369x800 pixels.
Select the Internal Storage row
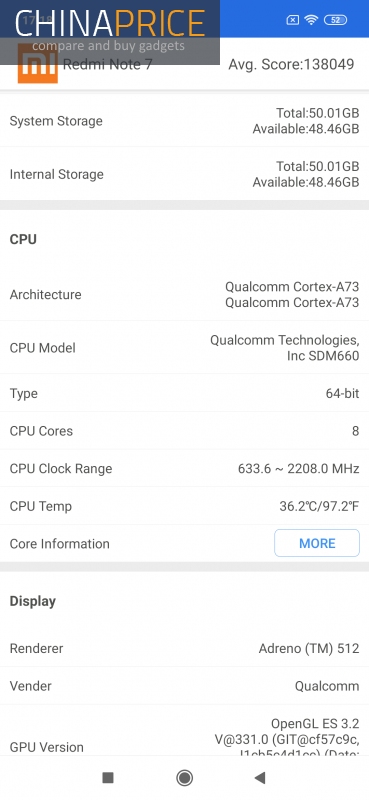point(184,174)
